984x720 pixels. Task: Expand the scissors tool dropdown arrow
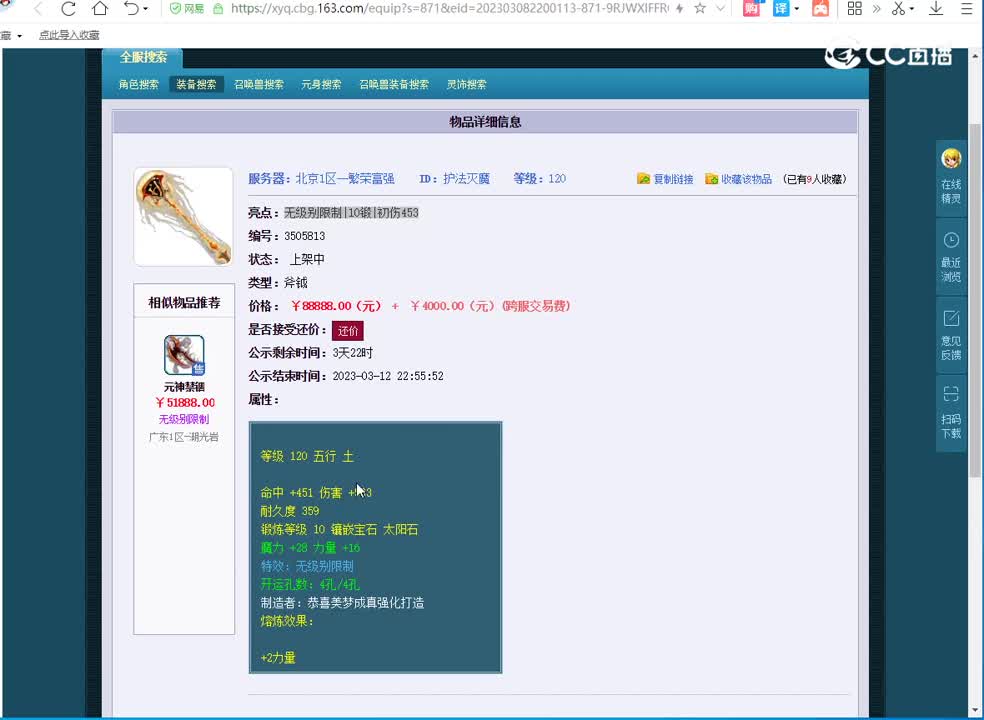coord(912,9)
